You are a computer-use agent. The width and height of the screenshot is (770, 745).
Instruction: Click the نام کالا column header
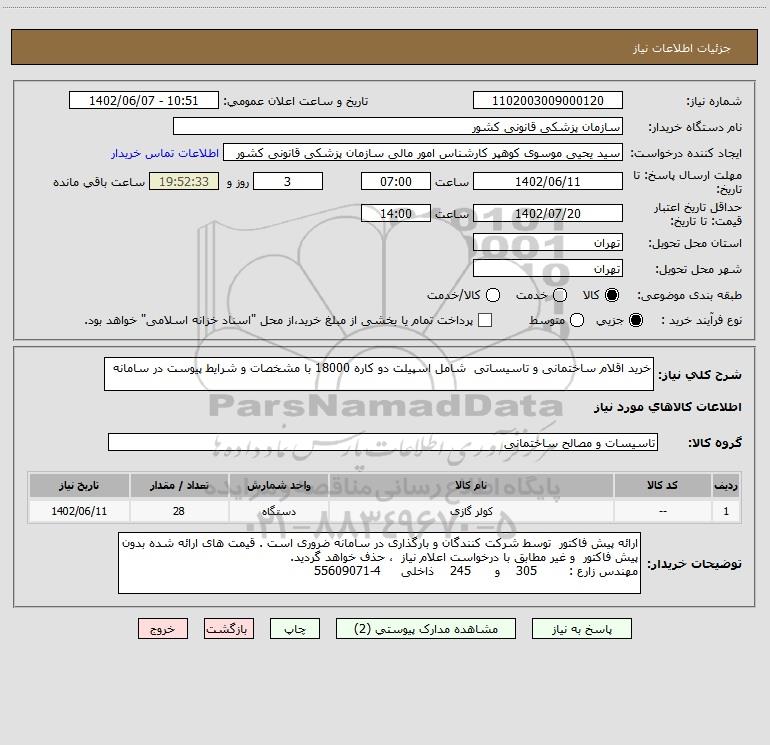click(471, 485)
